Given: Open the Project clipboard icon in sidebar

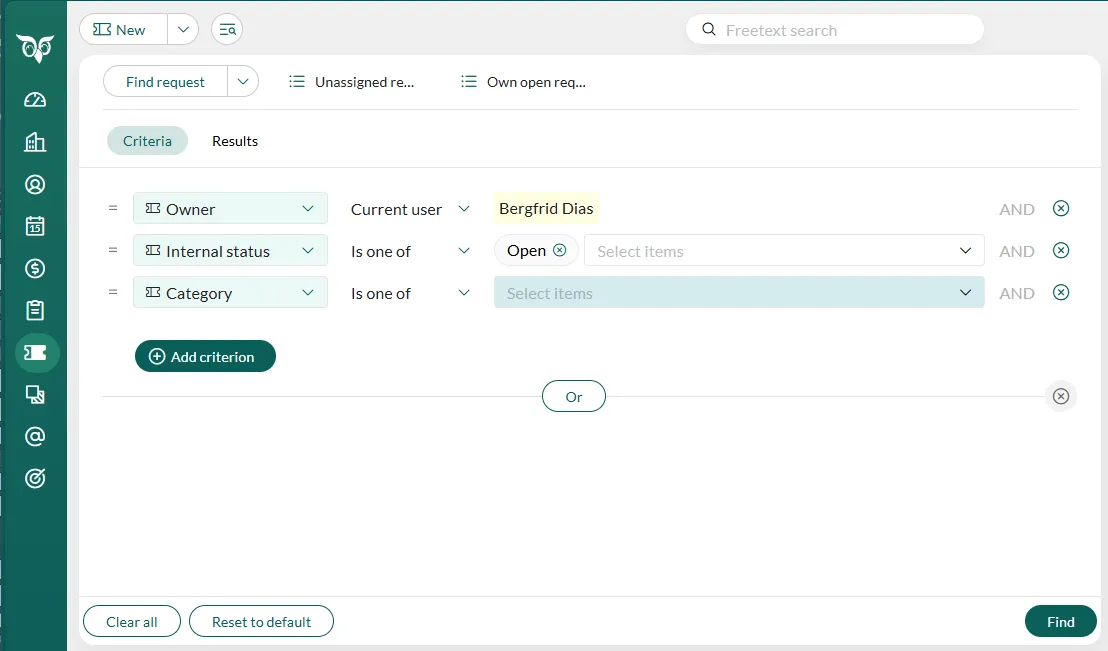Looking at the screenshot, I should pos(36,311).
